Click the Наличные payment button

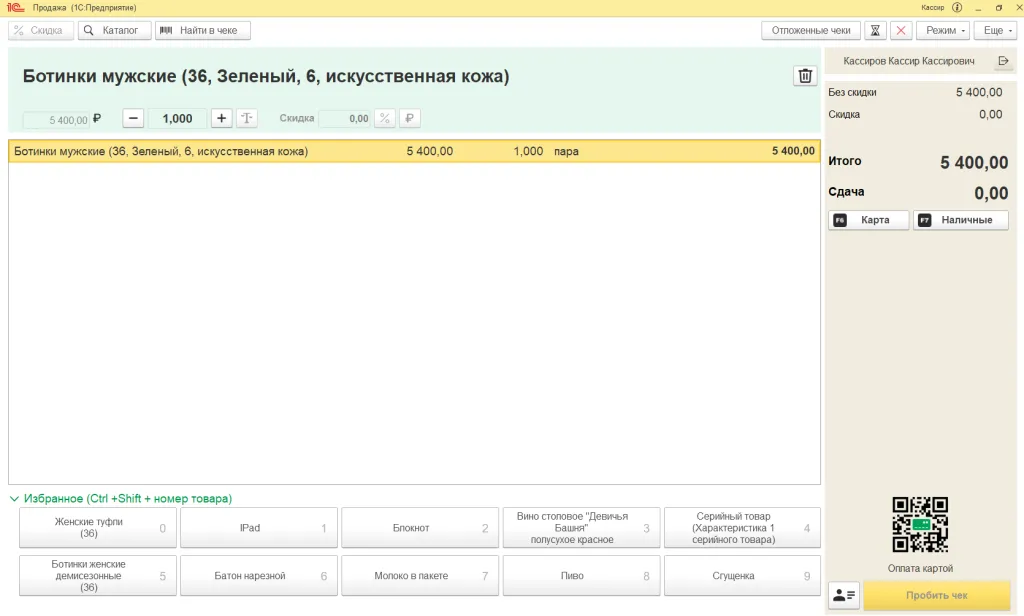(961, 220)
